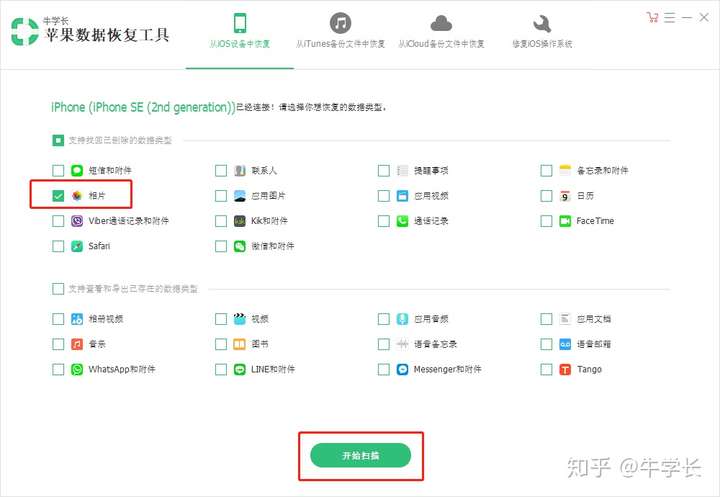Image resolution: width=720 pixels, height=497 pixels.
Task: Click the orange Books icon beside 图书
Action: coord(240,344)
